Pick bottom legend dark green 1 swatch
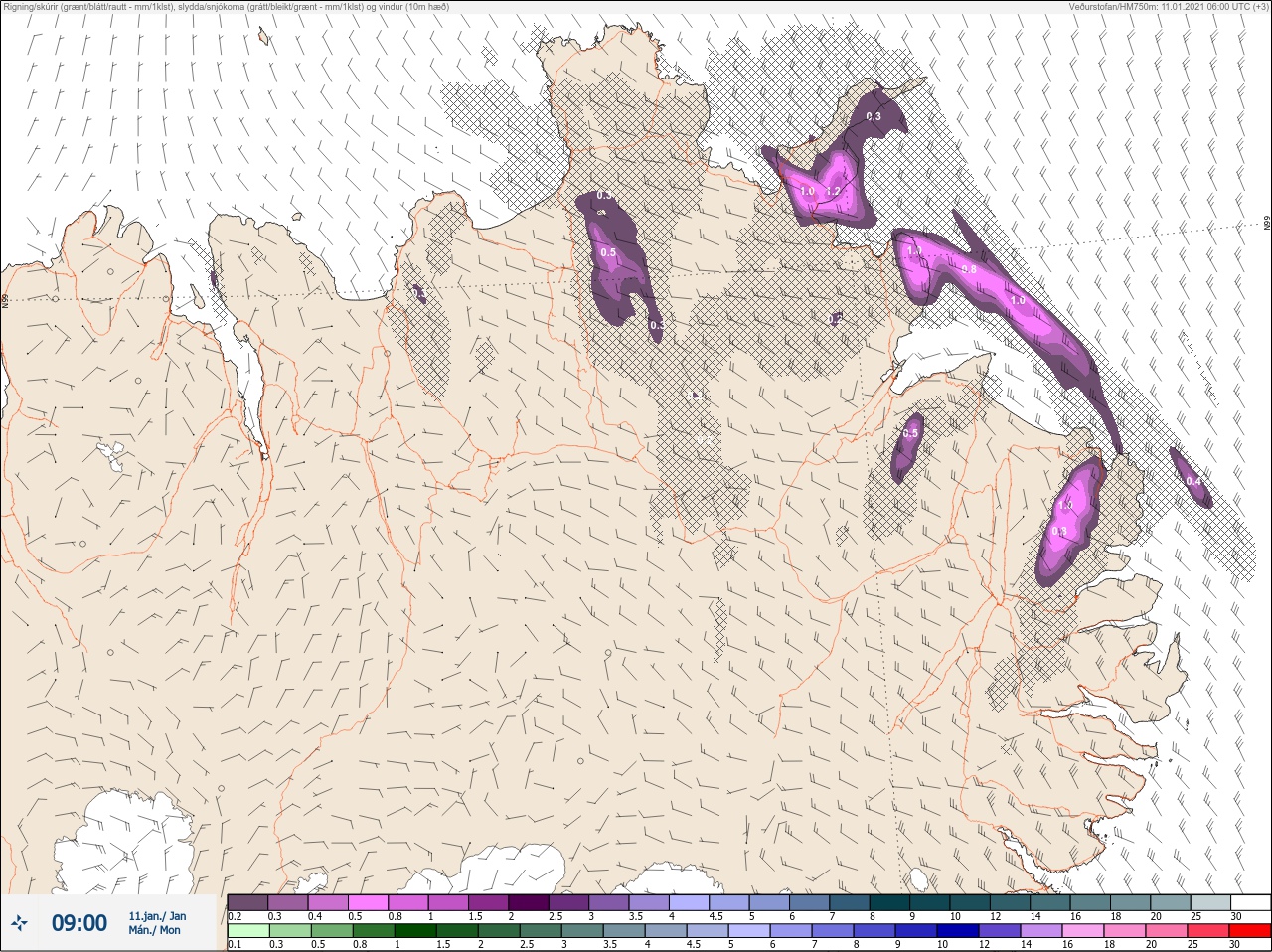 416,931
